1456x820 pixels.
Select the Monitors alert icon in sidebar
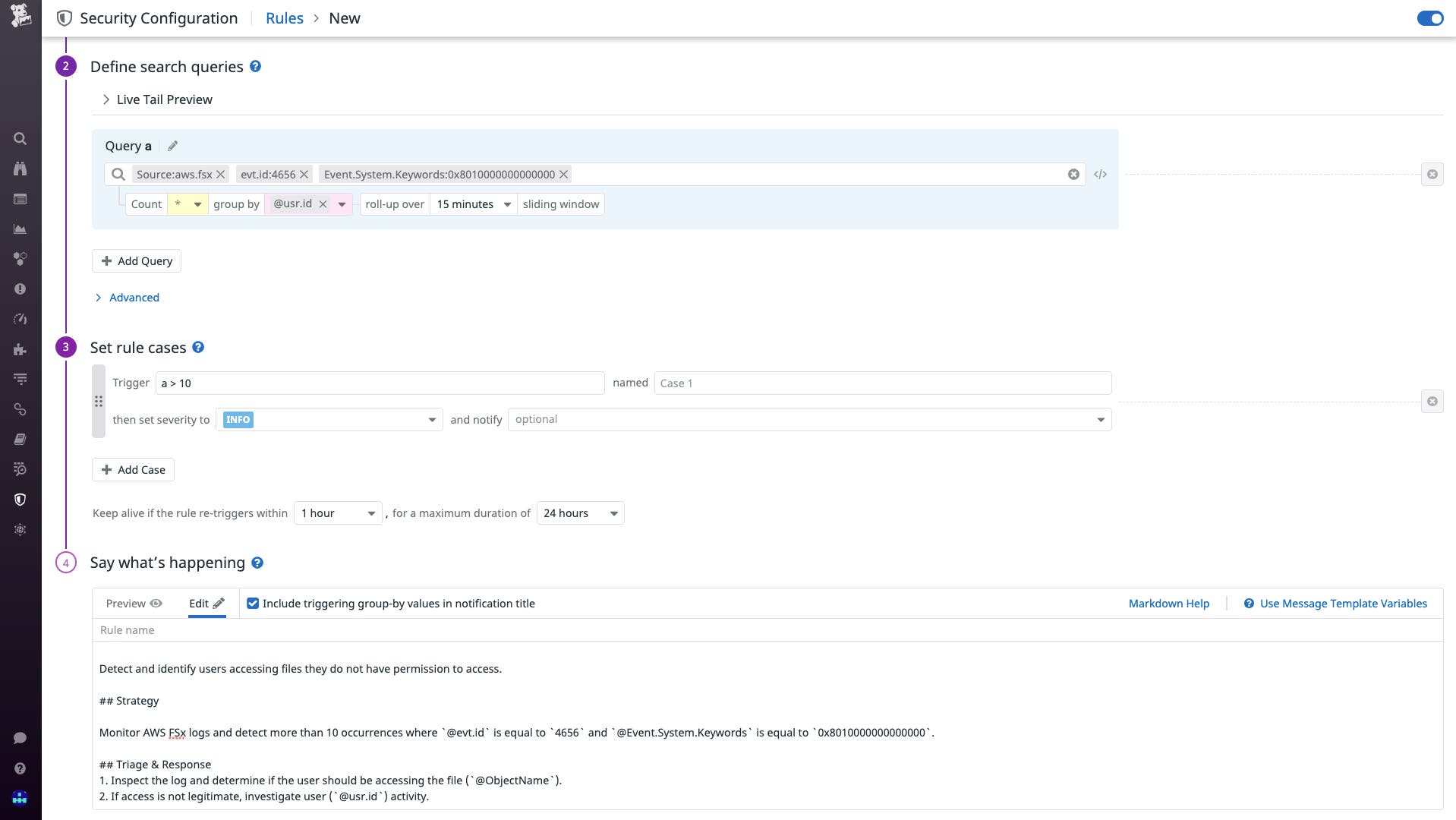pyautogui.click(x=20, y=289)
